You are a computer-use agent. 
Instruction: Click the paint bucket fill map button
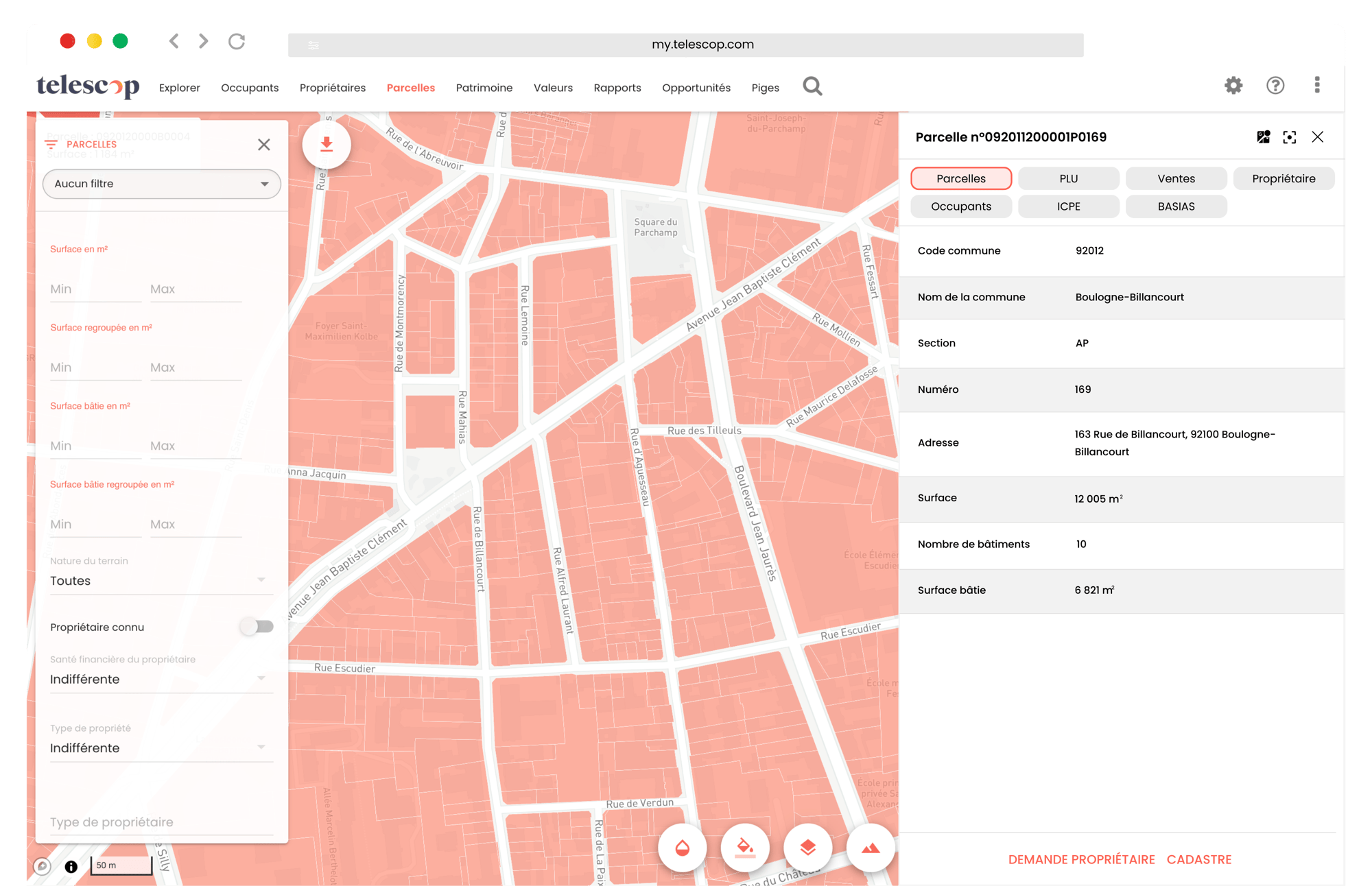click(745, 848)
